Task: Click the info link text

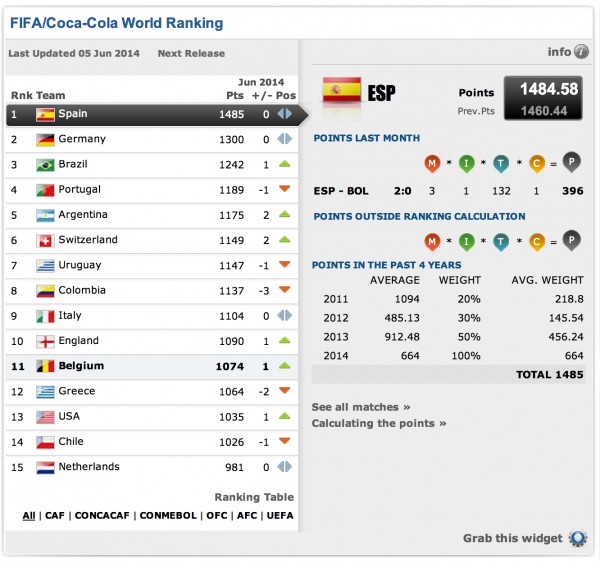Action: coord(559,52)
